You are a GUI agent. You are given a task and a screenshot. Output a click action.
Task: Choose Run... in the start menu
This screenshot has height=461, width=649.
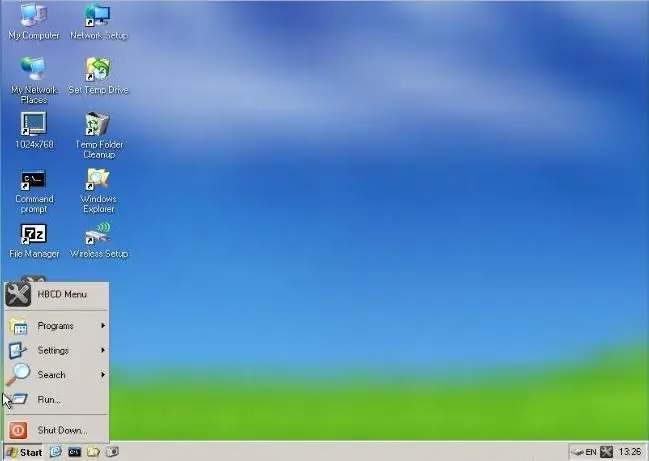coord(57,400)
